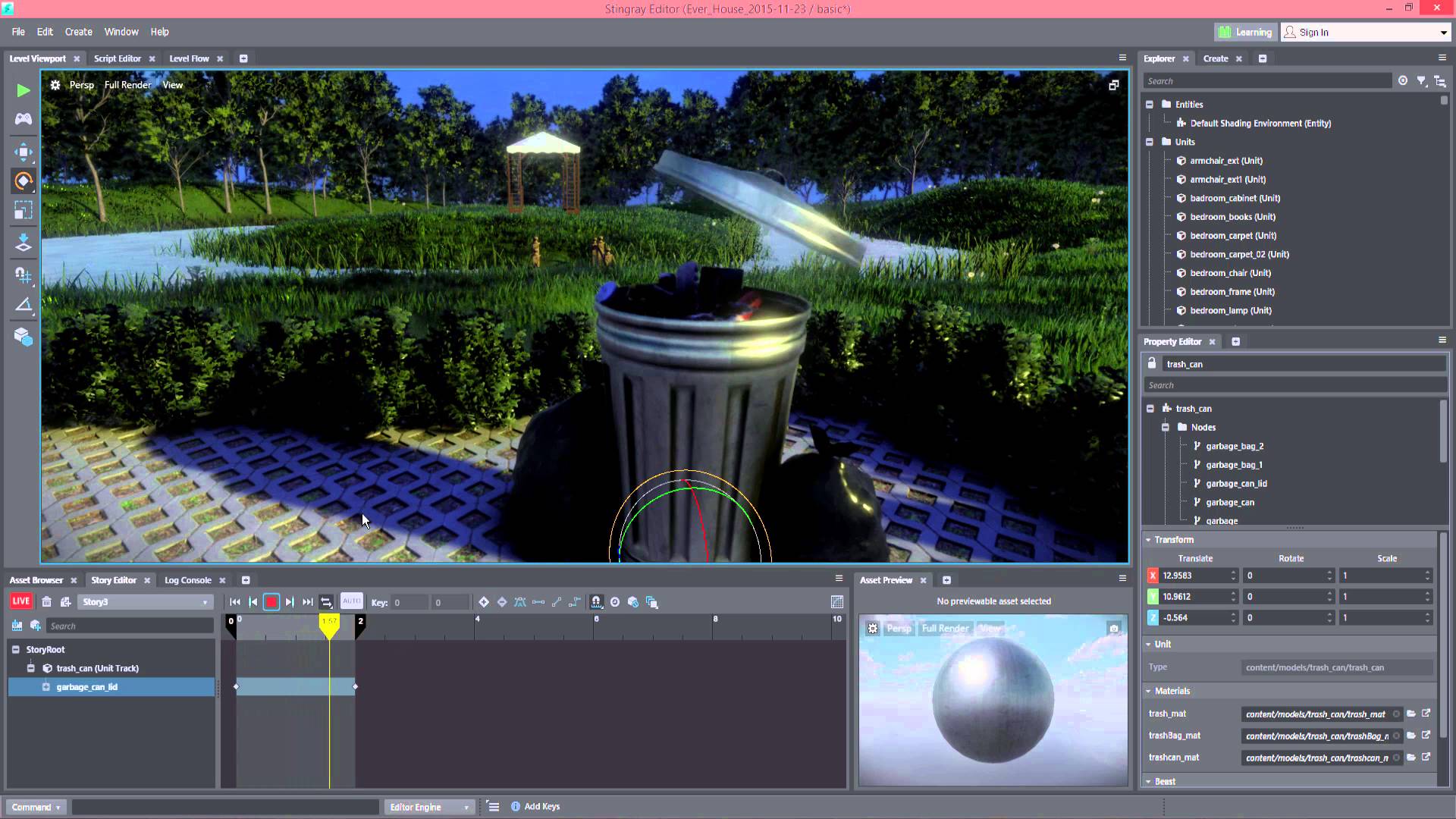
Task: Lock the Property Editor selection padlock
Action: [1152, 363]
